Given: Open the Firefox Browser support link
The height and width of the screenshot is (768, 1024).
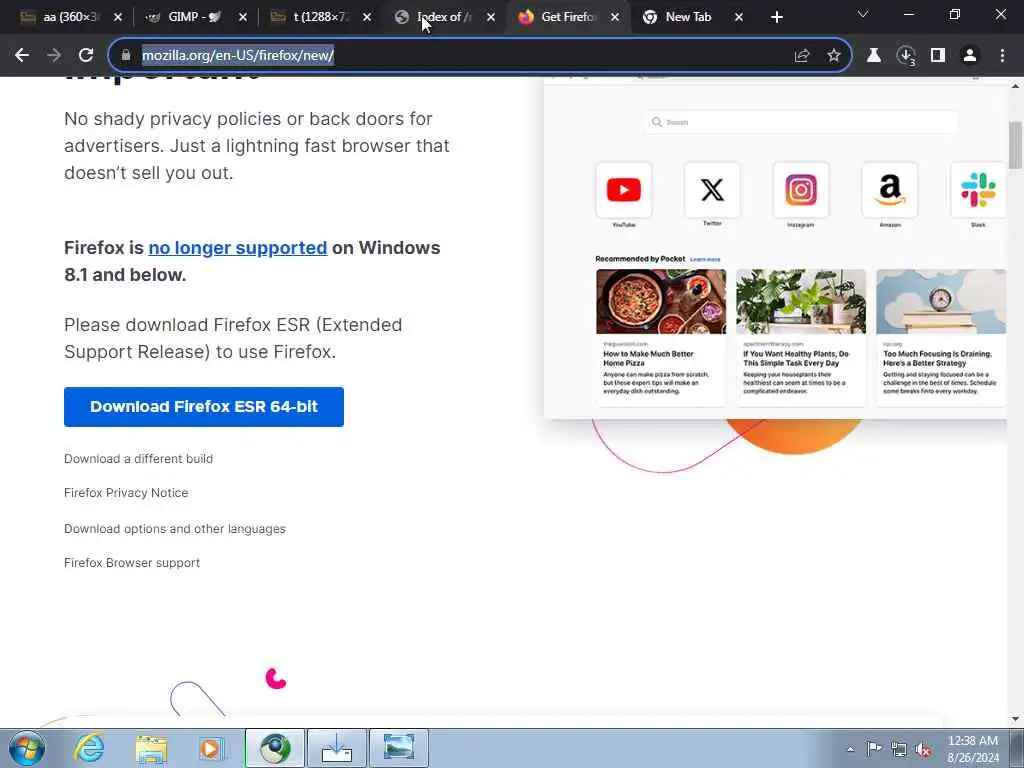Looking at the screenshot, I should point(132,563).
